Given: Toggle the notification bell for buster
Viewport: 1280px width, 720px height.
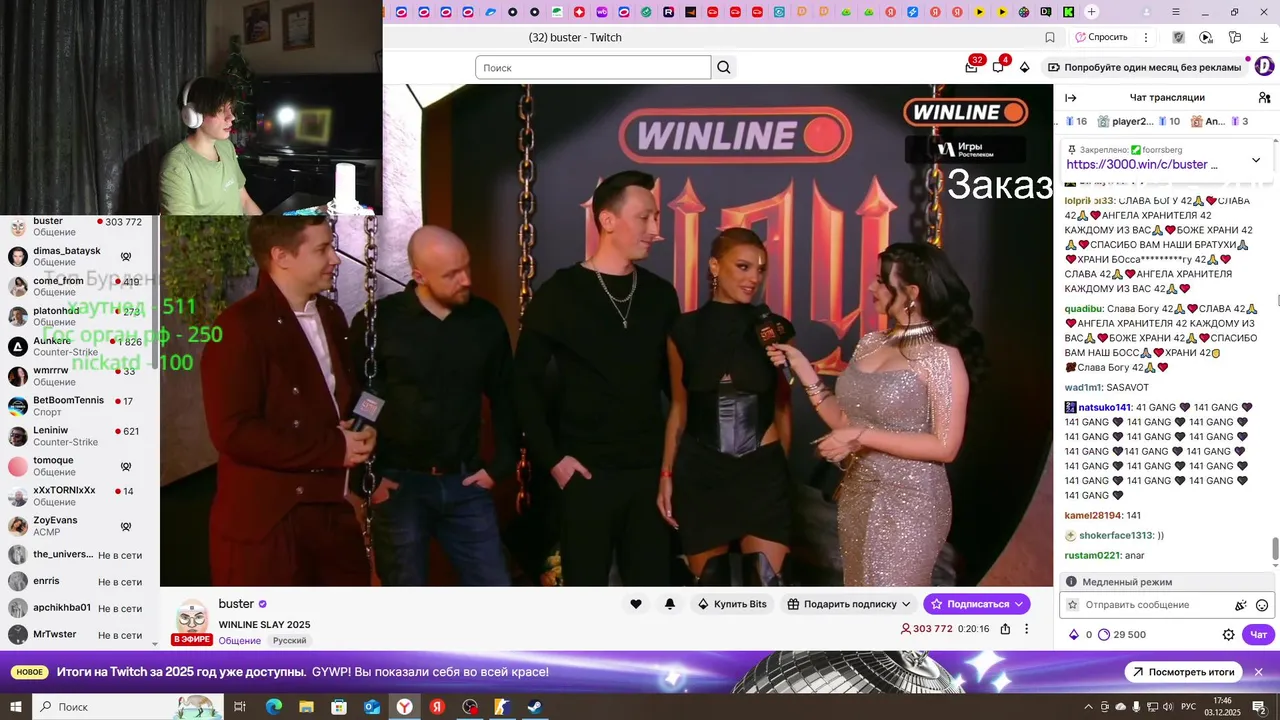Looking at the screenshot, I should [670, 604].
